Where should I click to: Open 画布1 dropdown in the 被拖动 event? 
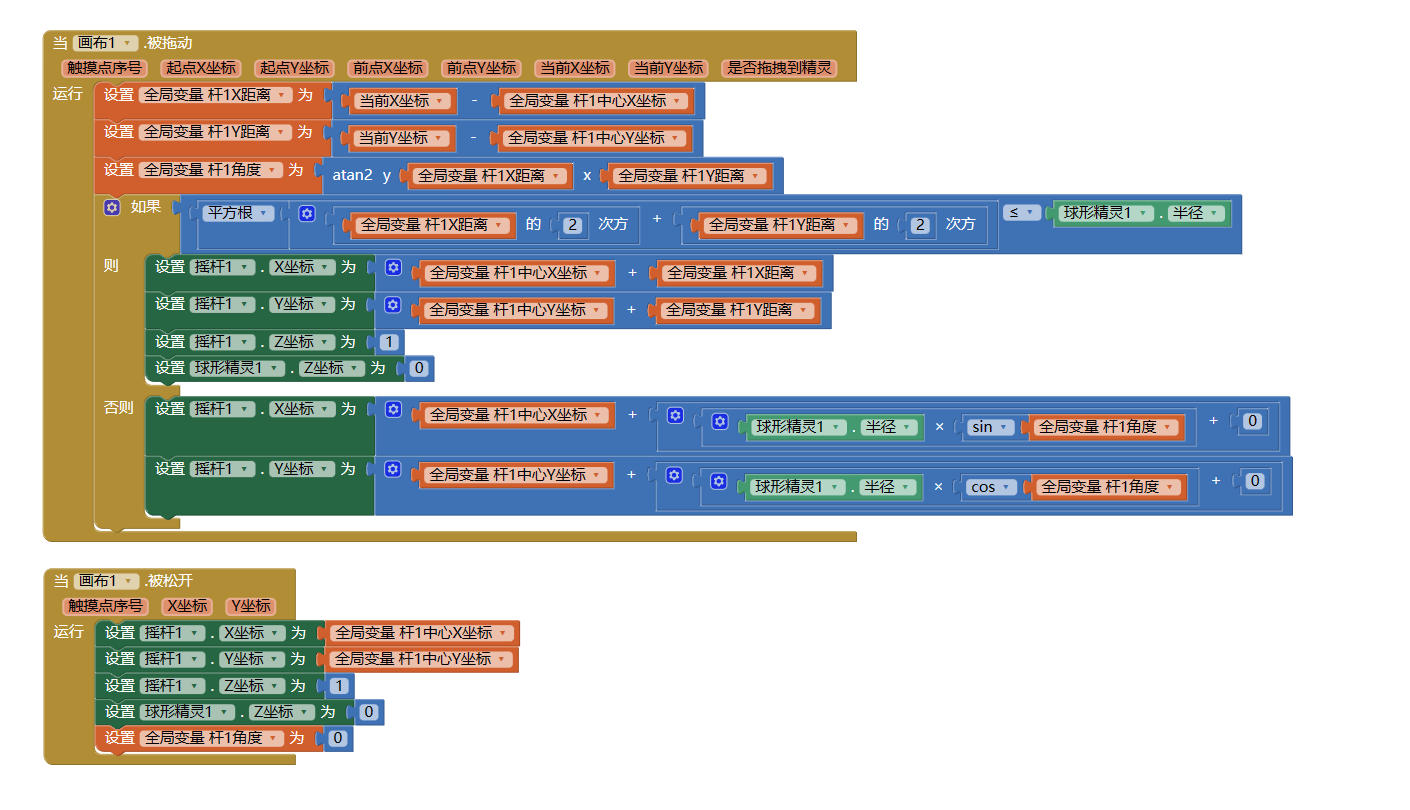point(105,43)
